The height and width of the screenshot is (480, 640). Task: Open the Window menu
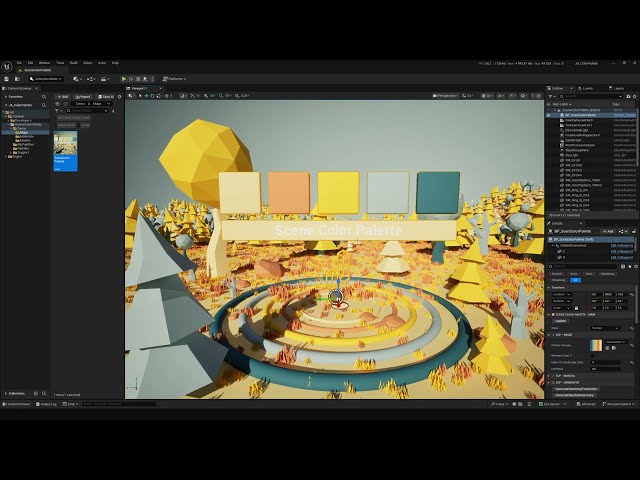coord(44,63)
